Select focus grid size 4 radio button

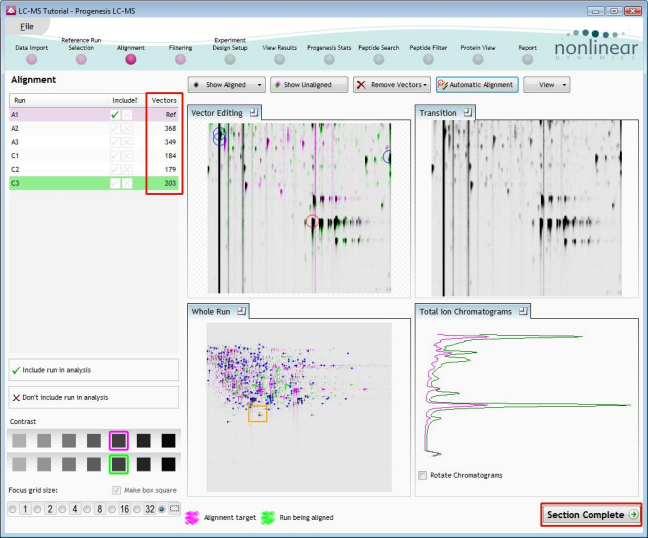point(62,509)
